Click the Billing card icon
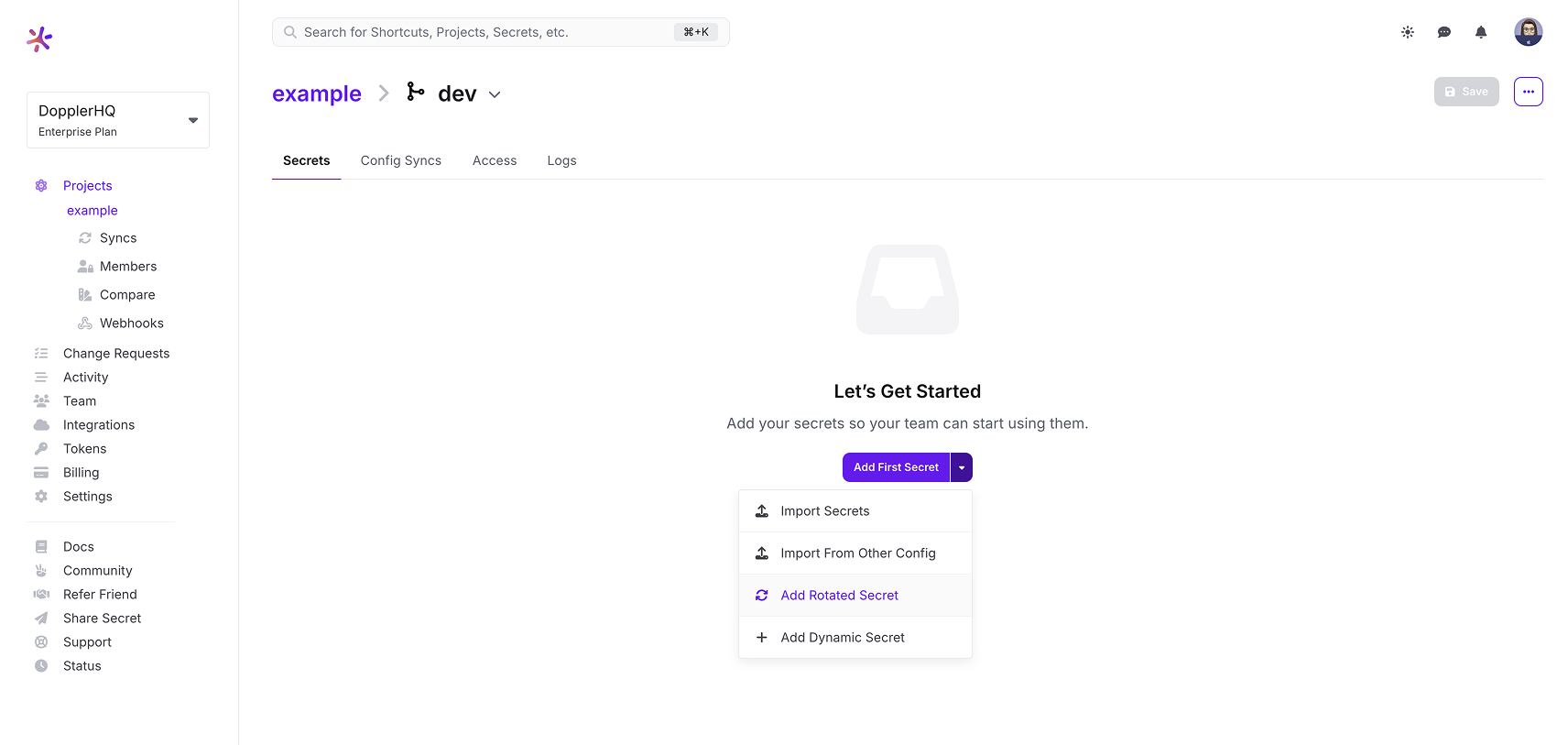The width and height of the screenshot is (1568, 745). coord(41,473)
